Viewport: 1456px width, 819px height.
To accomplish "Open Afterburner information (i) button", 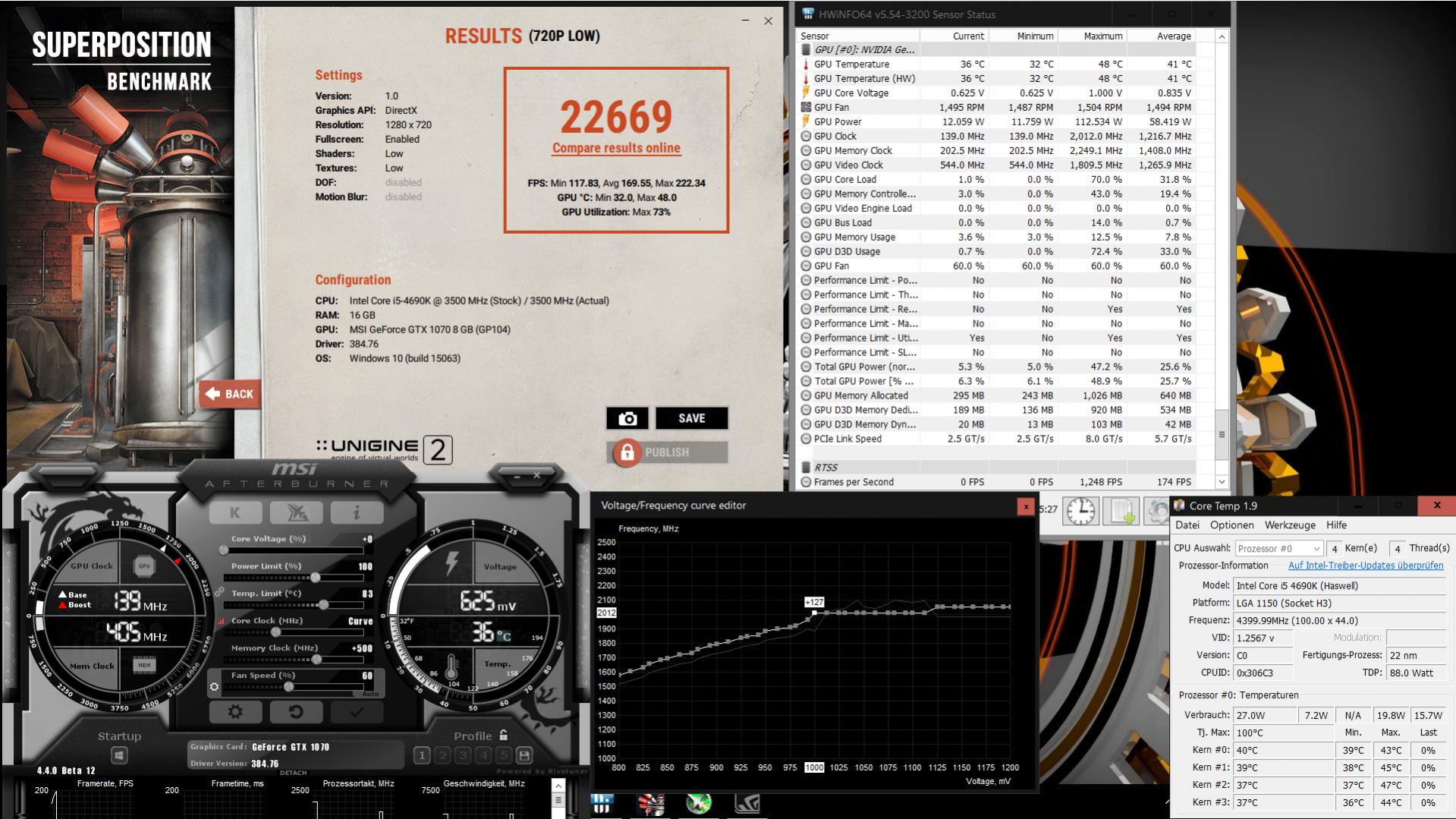I will coord(357,513).
